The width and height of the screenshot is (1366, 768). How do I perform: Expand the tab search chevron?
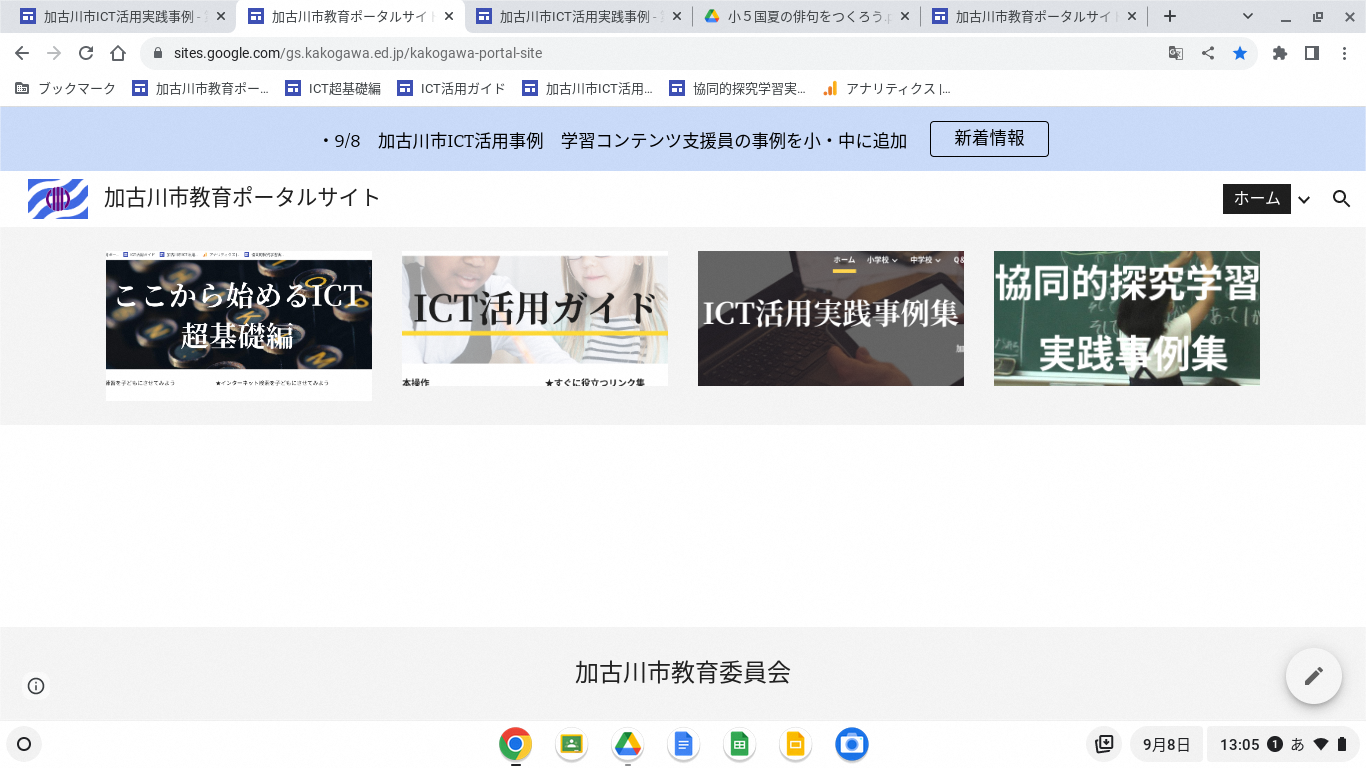click(1248, 16)
